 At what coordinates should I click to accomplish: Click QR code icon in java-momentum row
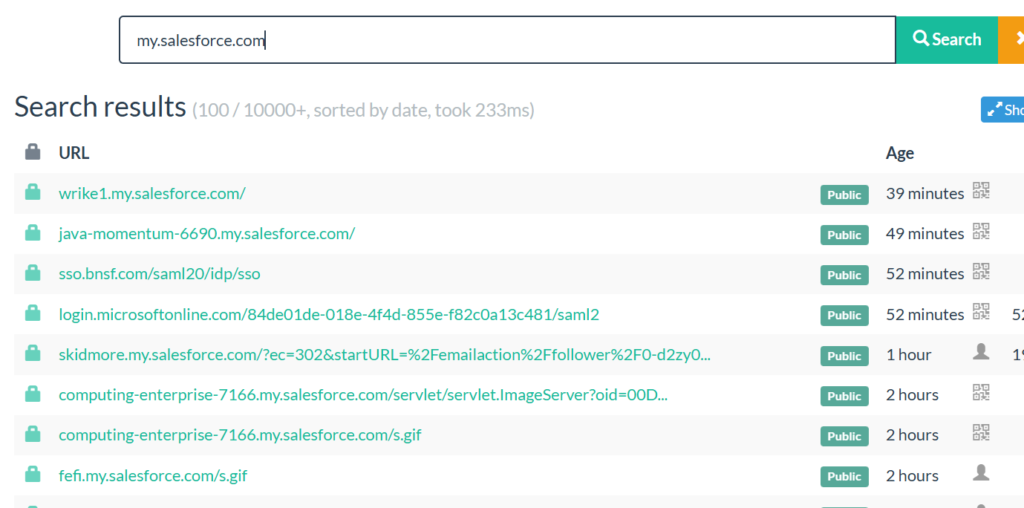click(981, 232)
